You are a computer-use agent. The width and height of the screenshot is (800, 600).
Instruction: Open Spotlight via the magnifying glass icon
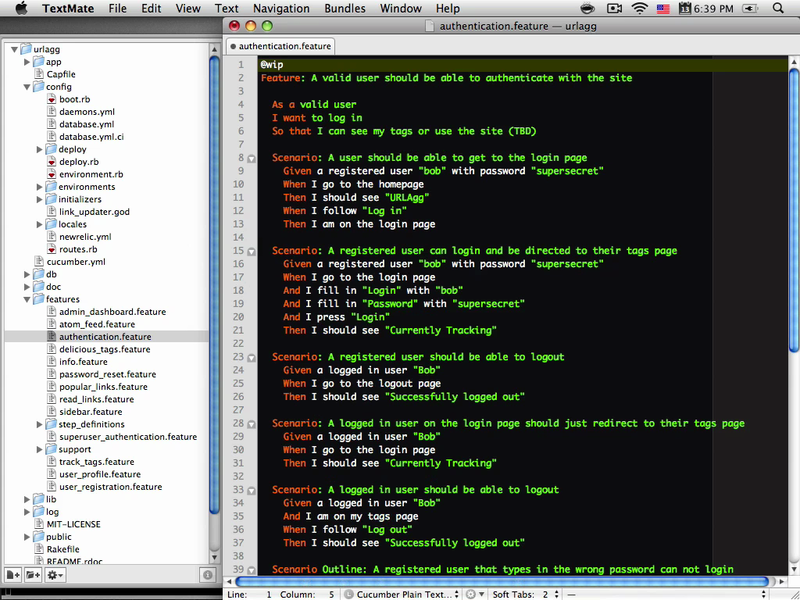[778, 8]
